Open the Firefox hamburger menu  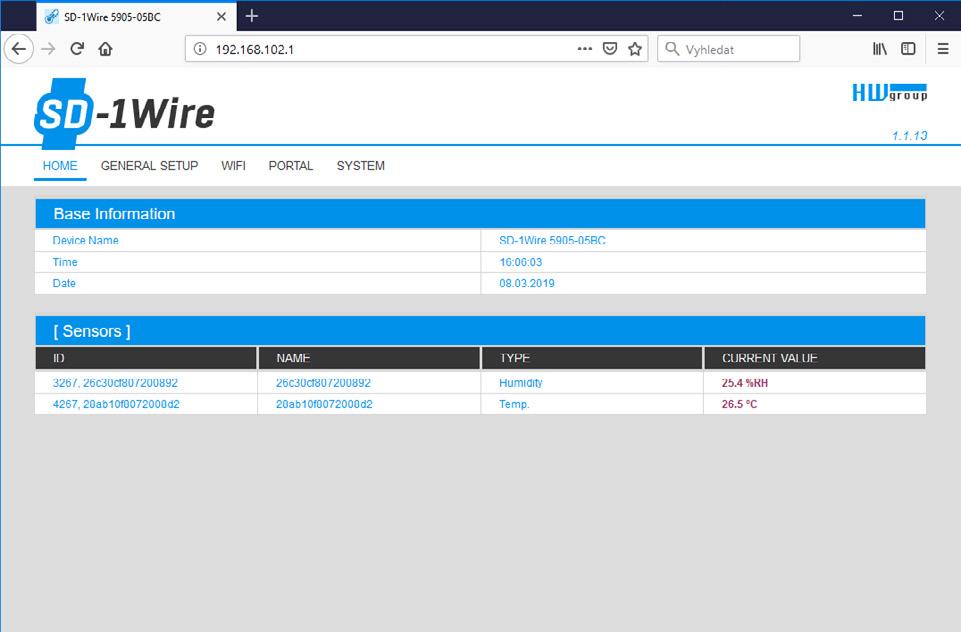(x=943, y=49)
